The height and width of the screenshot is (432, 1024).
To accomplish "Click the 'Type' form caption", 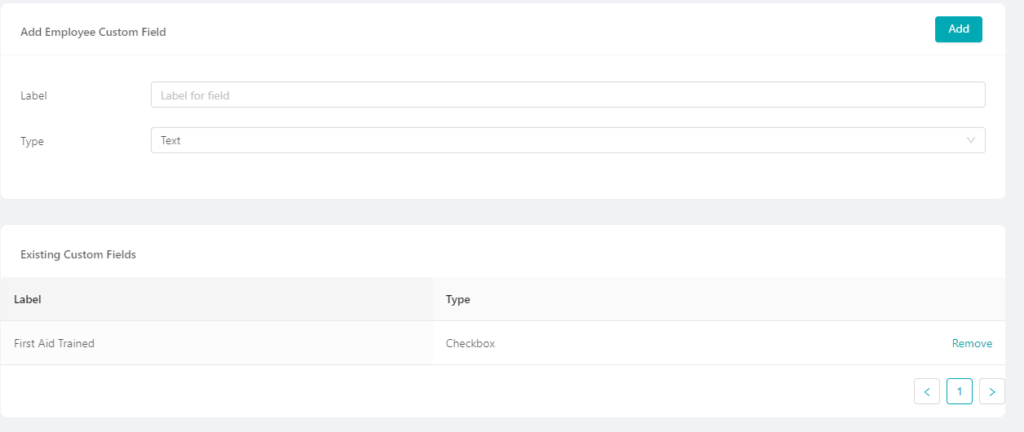I will click(32, 141).
